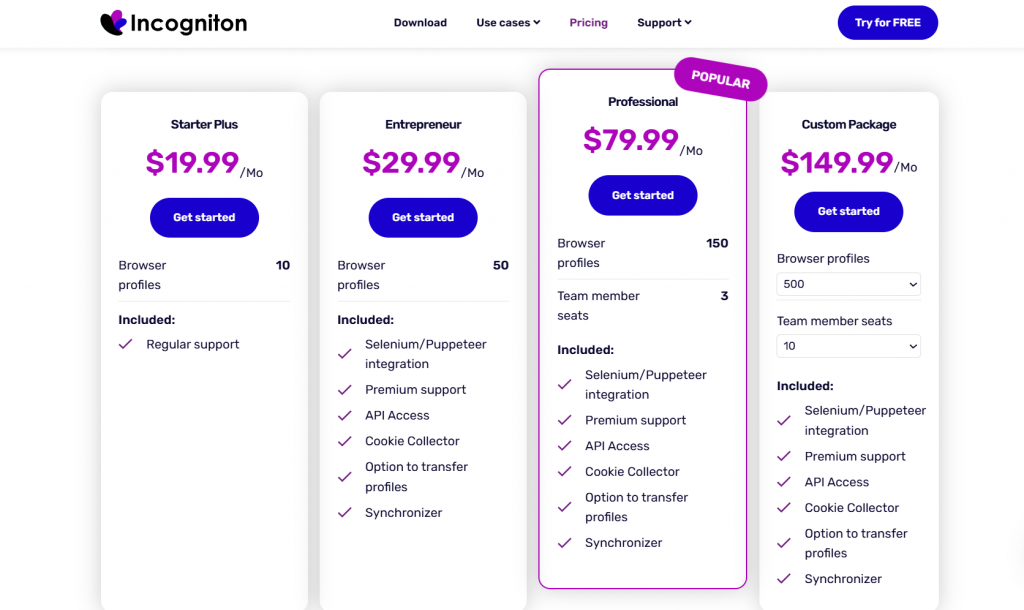Open the Team member seats dropdown
Screen dimensions: 1024x610
pyautogui.click(x=848, y=346)
